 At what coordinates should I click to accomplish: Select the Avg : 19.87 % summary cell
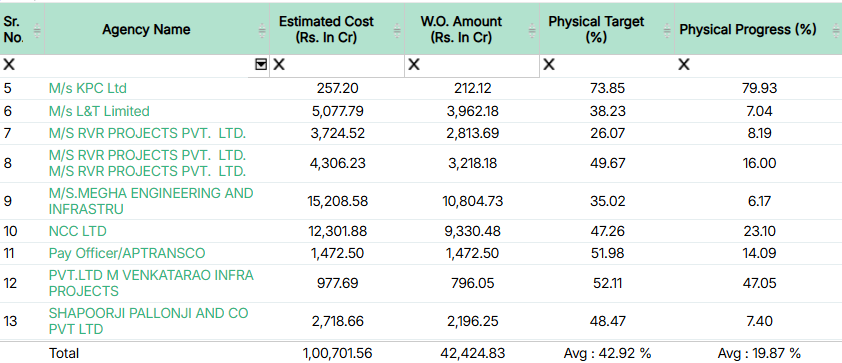coord(759,353)
